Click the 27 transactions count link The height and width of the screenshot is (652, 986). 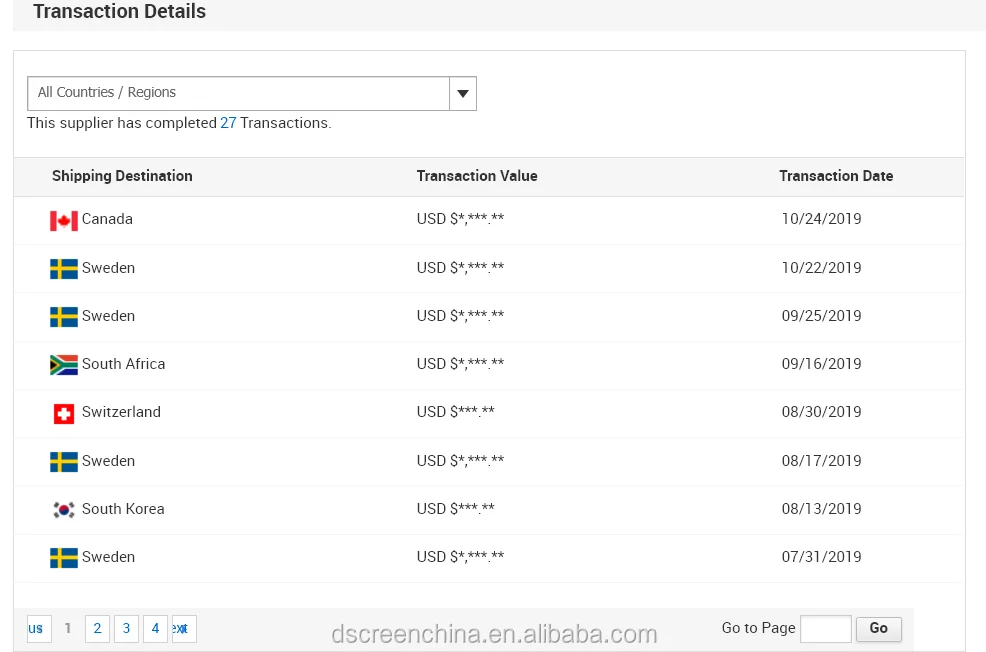pos(228,123)
